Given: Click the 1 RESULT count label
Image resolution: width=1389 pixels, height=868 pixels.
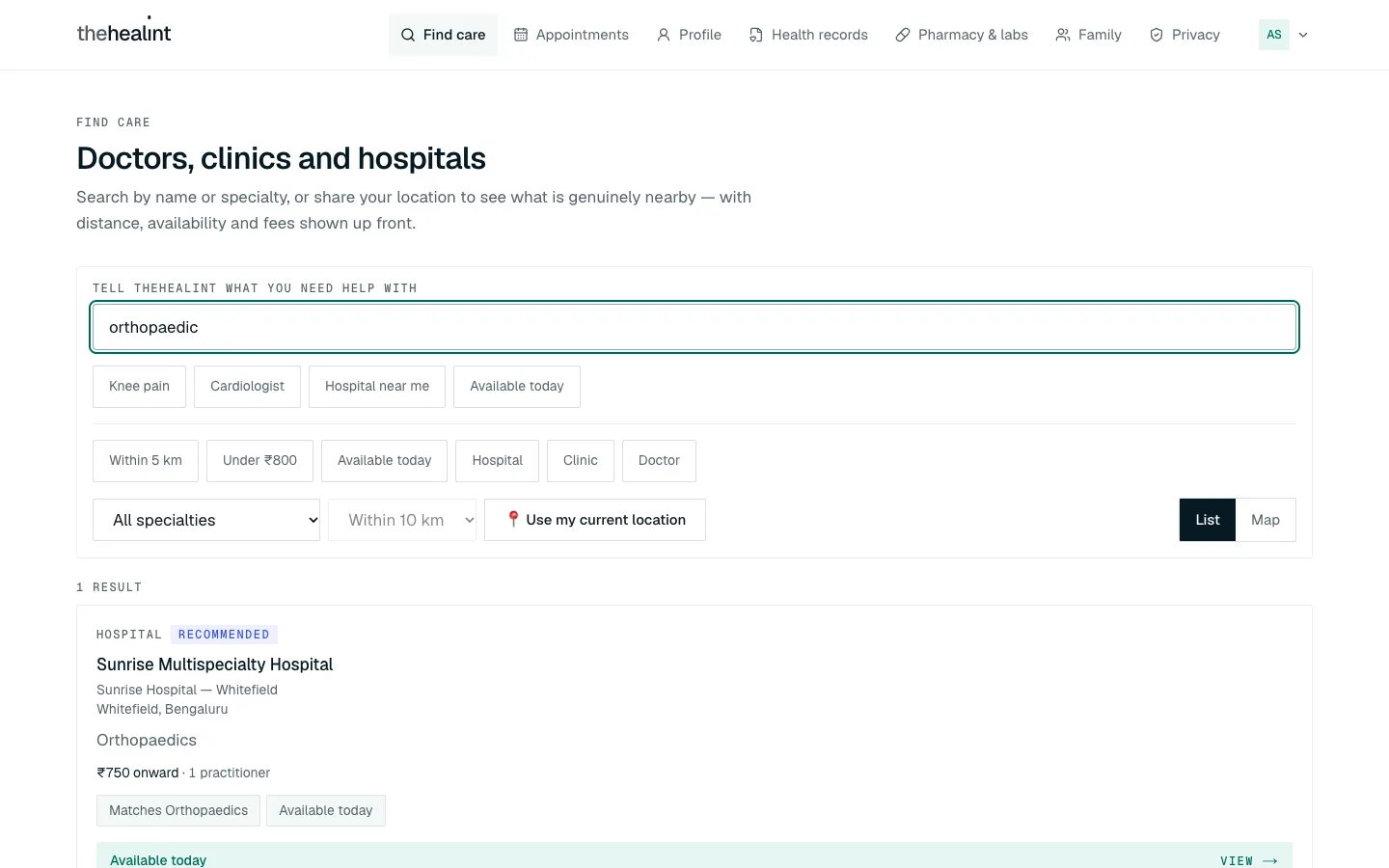Looking at the screenshot, I should click(109, 587).
